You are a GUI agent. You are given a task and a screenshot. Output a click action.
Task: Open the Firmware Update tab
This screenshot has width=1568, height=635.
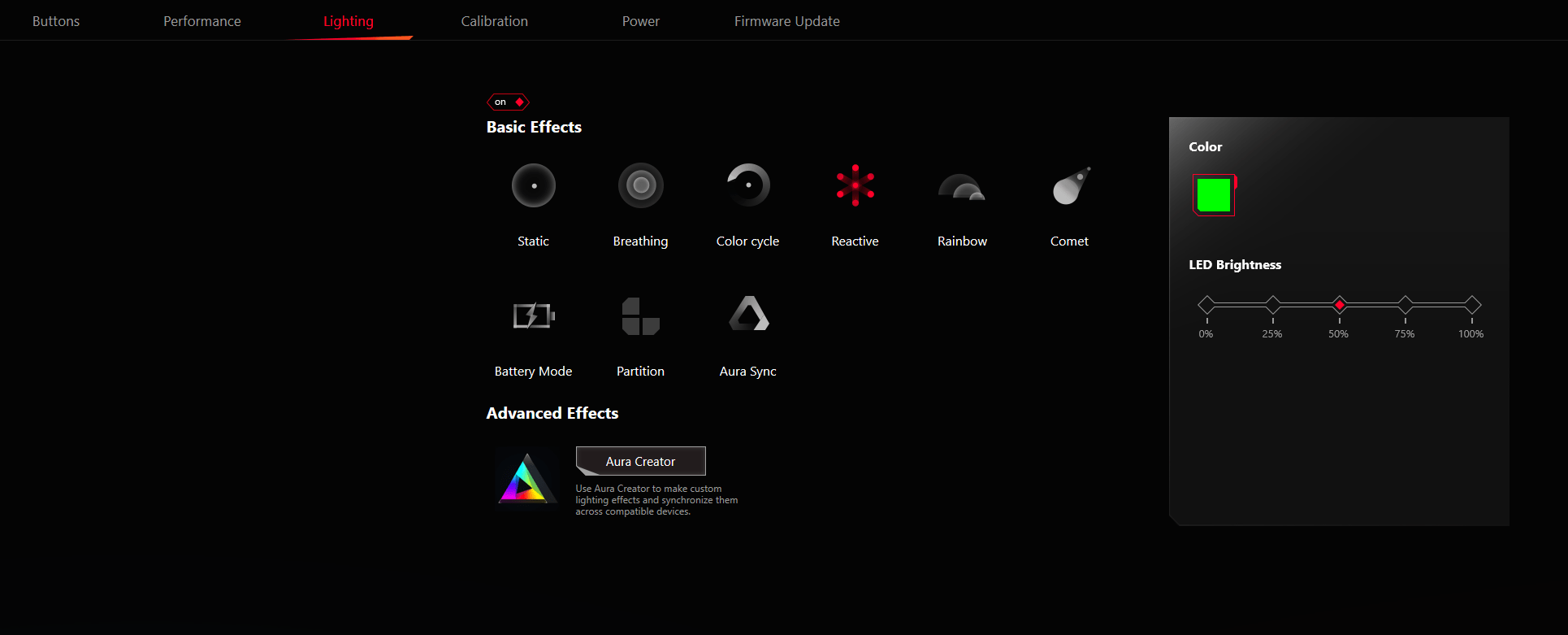tap(787, 21)
